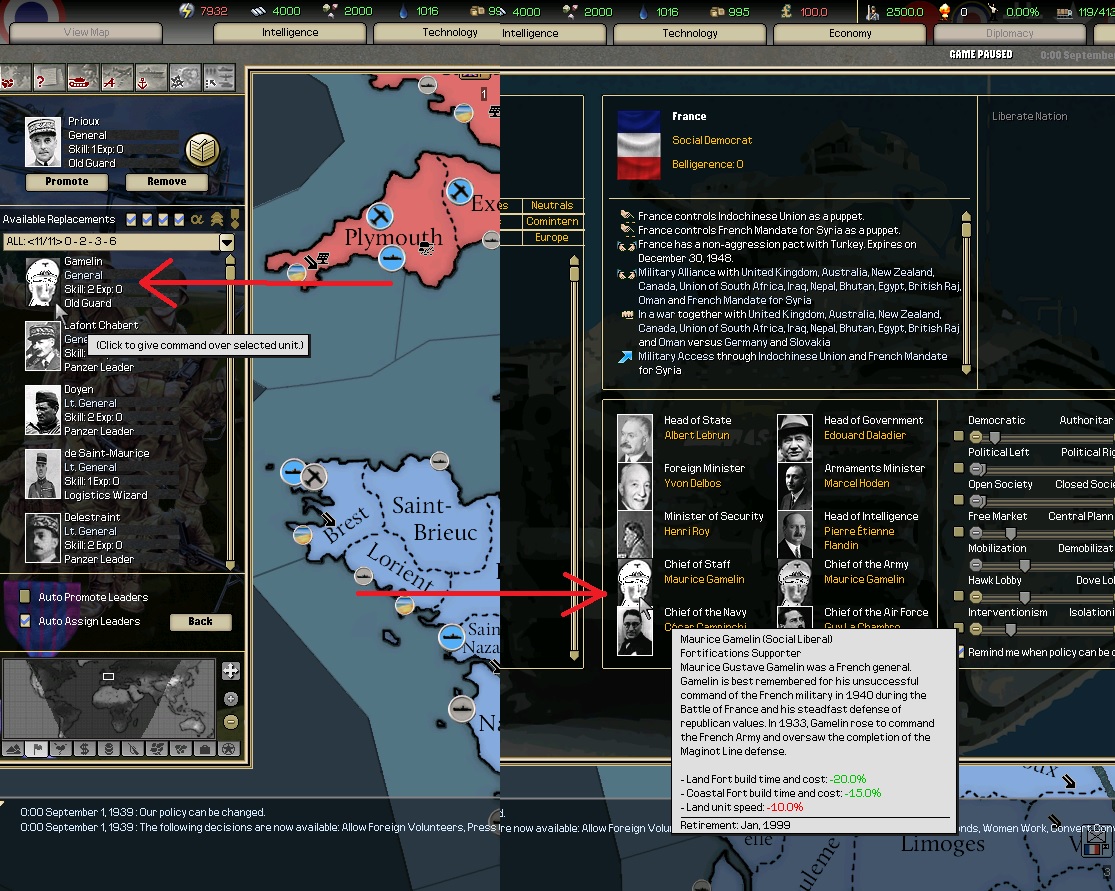This screenshot has height=891, width=1115.
Task: Switch to political map mode flag icon
Action: point(38,749)
